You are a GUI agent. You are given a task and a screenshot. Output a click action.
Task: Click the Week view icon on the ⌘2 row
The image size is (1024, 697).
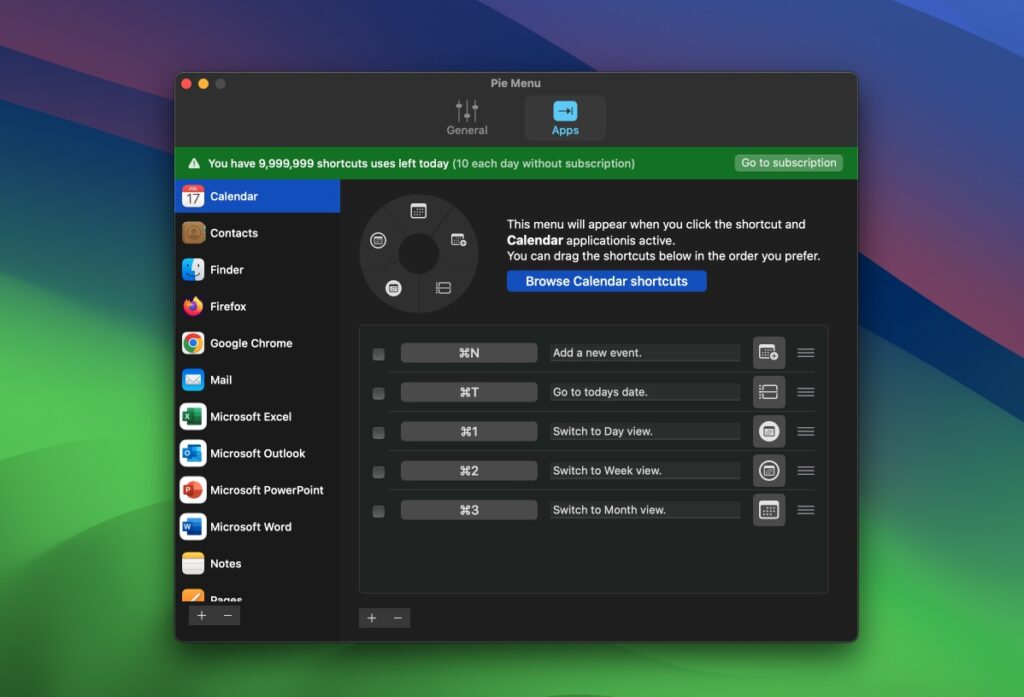click(x=768, y=470)
